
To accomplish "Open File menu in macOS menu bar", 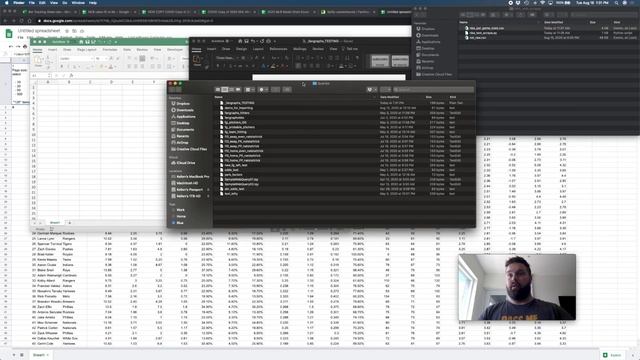I will [x=31, y=2].
